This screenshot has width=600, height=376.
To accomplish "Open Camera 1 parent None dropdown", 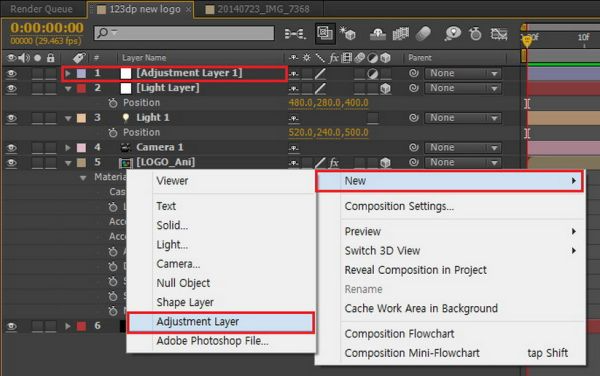I will (463, 147).
